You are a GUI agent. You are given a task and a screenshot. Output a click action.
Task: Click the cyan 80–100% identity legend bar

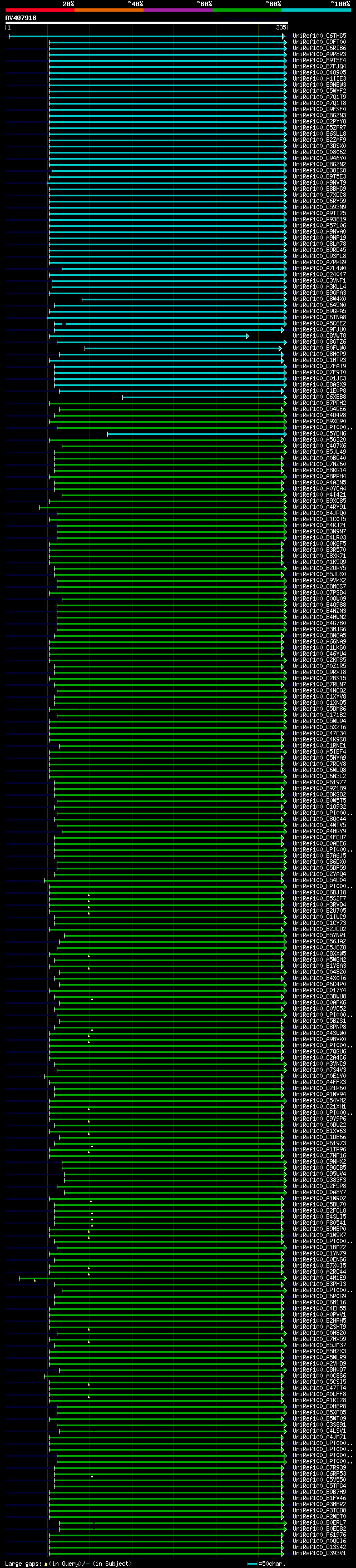[316, 10]
